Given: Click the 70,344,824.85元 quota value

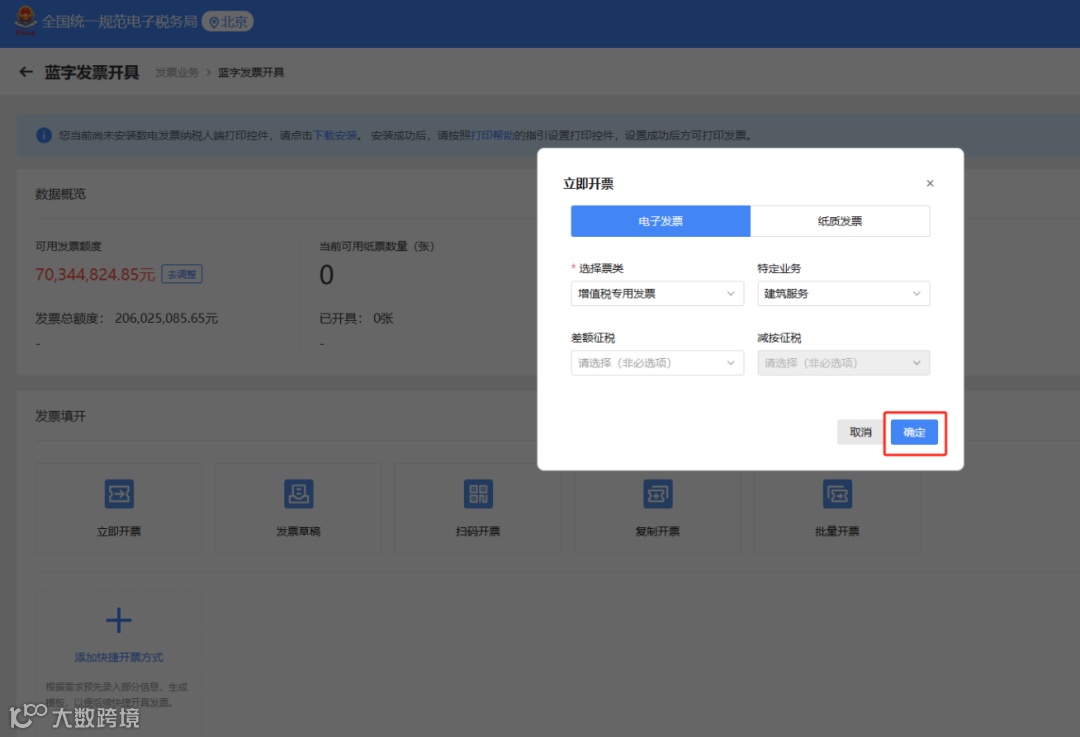Looking at the screenshot, I should click(x=95, y=274).
